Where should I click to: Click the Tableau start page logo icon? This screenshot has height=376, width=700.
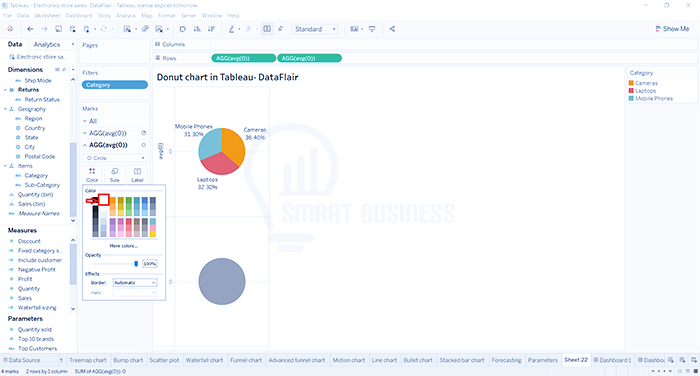coord(10,29)
